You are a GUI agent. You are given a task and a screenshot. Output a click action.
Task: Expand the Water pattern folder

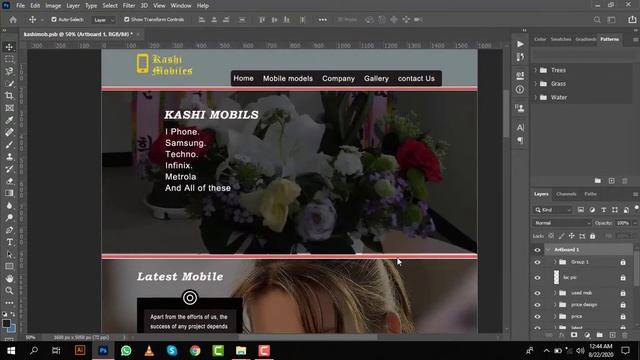point(536,97)
